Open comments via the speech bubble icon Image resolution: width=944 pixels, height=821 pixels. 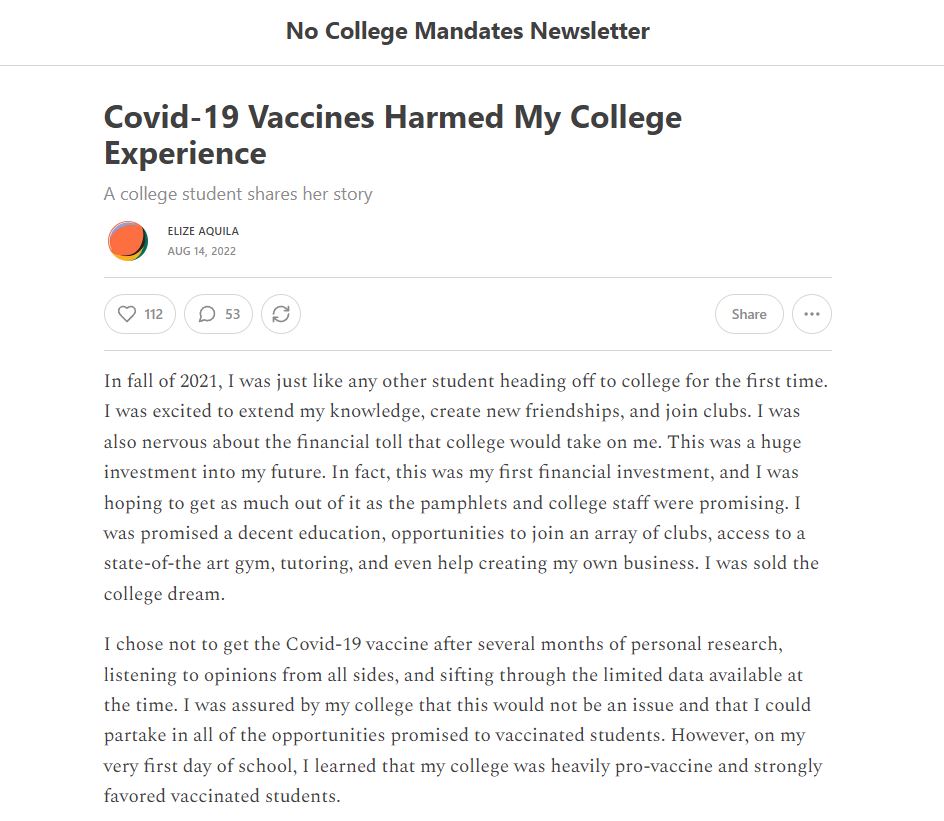pyautogui.click(x=207, y=314)
